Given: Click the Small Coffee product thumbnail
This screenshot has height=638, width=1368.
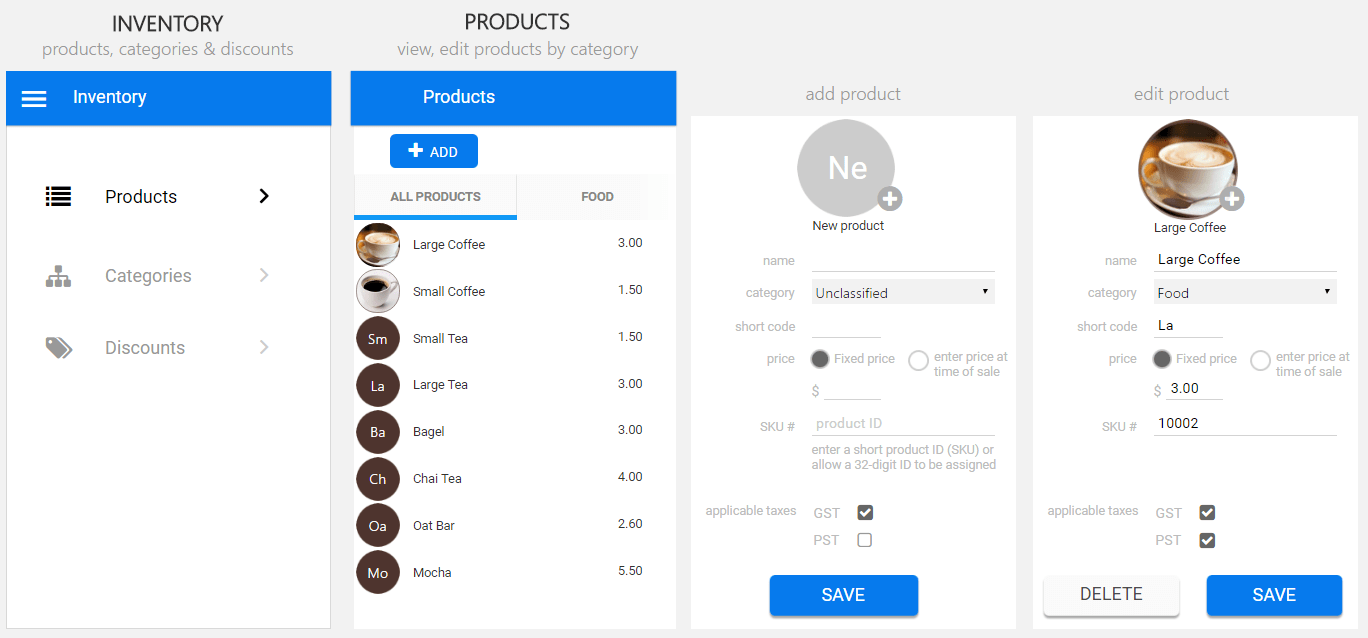Looking at the screenshot, I should (x=378, y=291).
